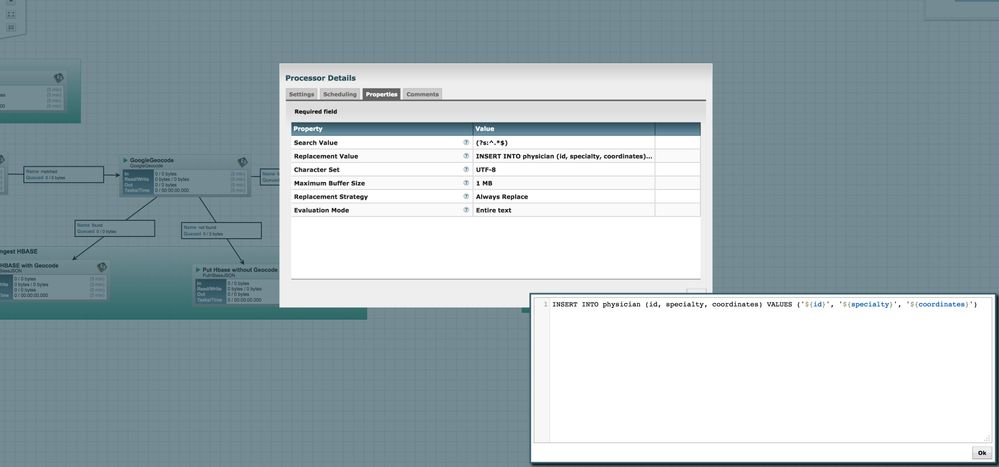
Task: Select the Maximum Buffer Size property name
Action: (329, 183)
